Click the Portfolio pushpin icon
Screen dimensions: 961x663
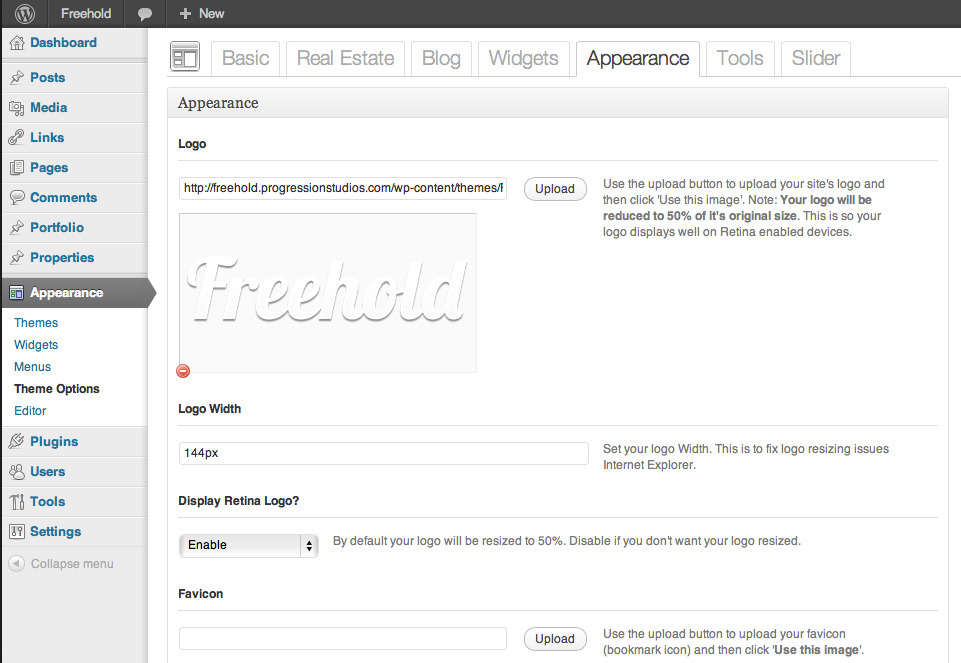(17, 227)
